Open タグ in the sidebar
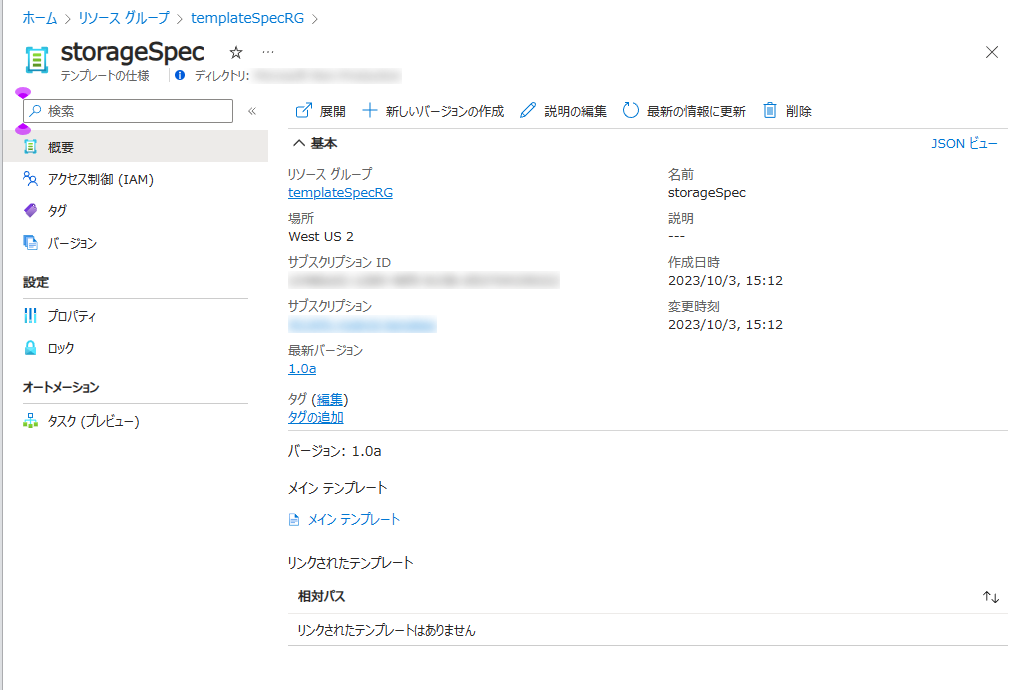 [57, 211]
